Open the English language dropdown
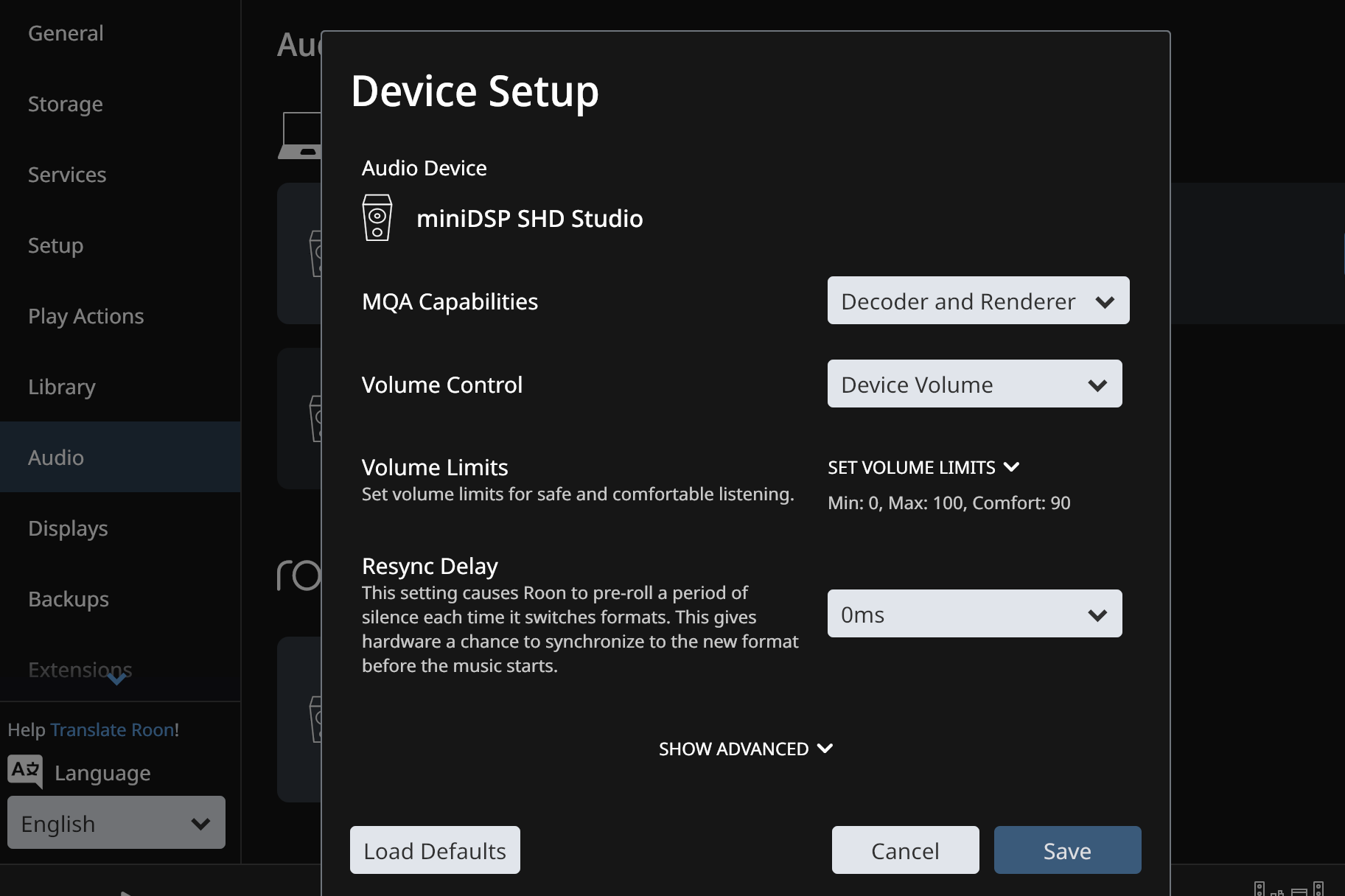This screenshot has width=1345, height=896. [x=116, y=822]
